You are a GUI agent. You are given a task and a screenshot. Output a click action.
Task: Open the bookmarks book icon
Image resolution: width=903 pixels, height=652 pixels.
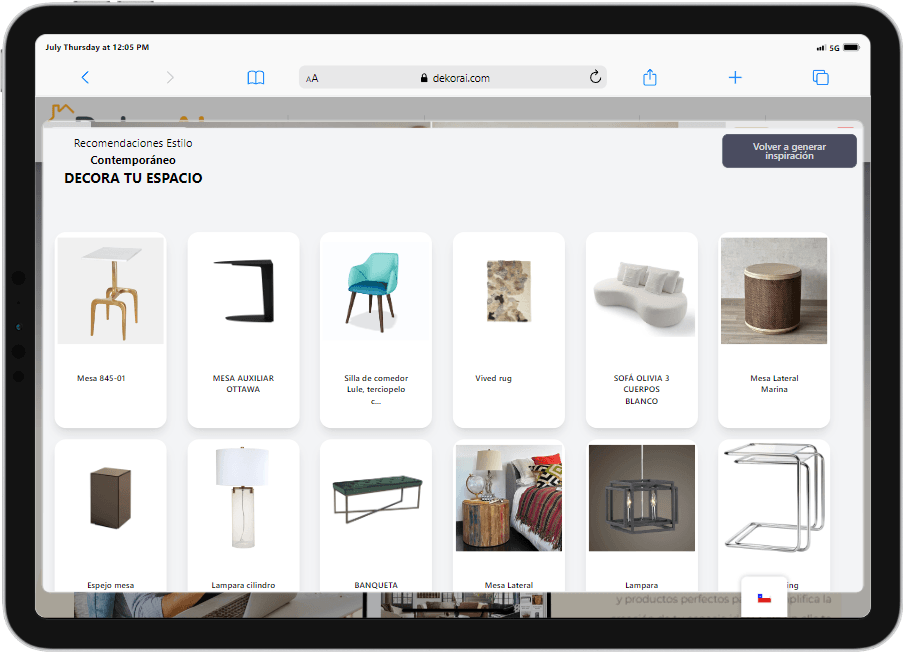click(256, 77)
